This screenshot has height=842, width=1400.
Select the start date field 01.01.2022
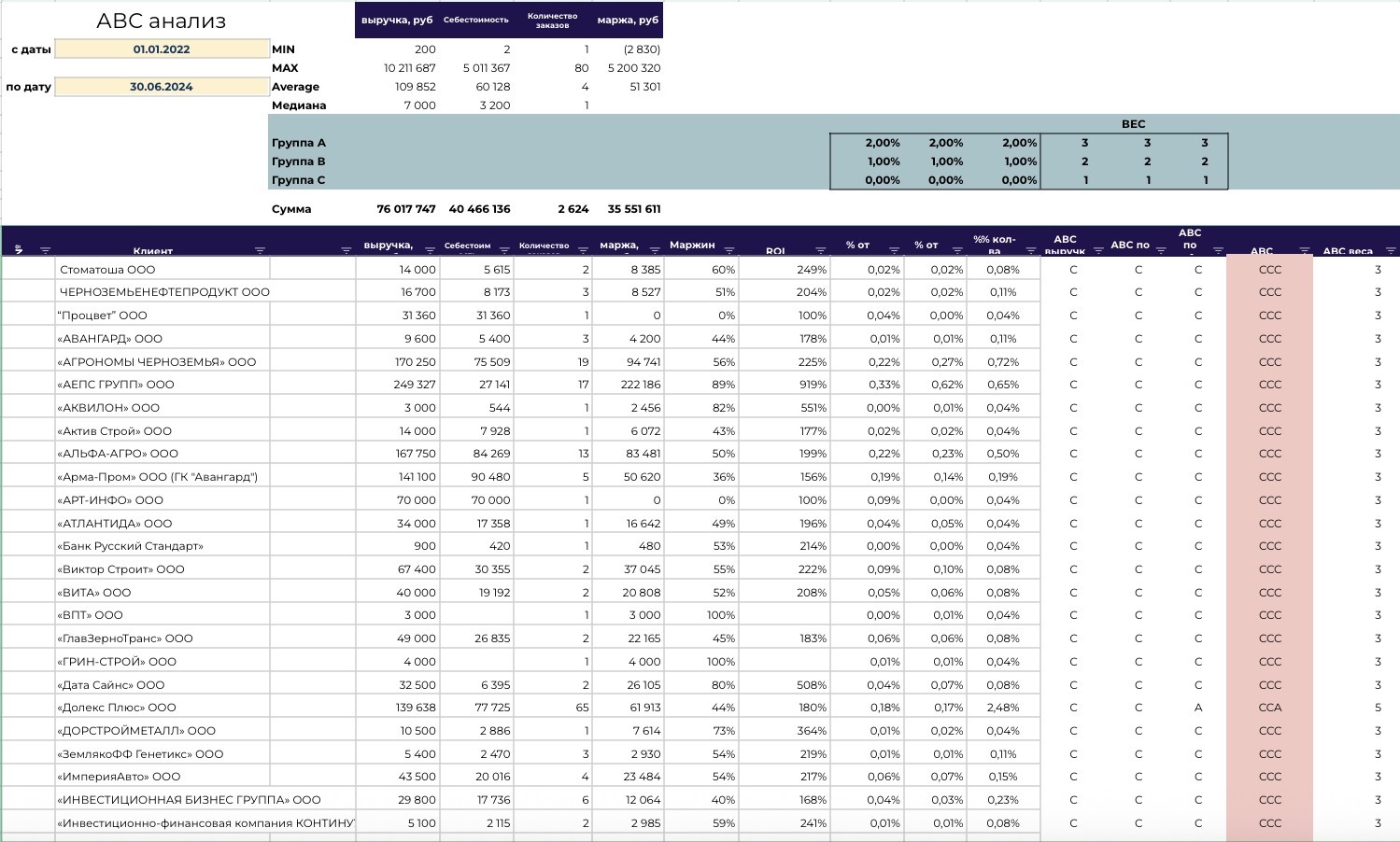point(162,49)
